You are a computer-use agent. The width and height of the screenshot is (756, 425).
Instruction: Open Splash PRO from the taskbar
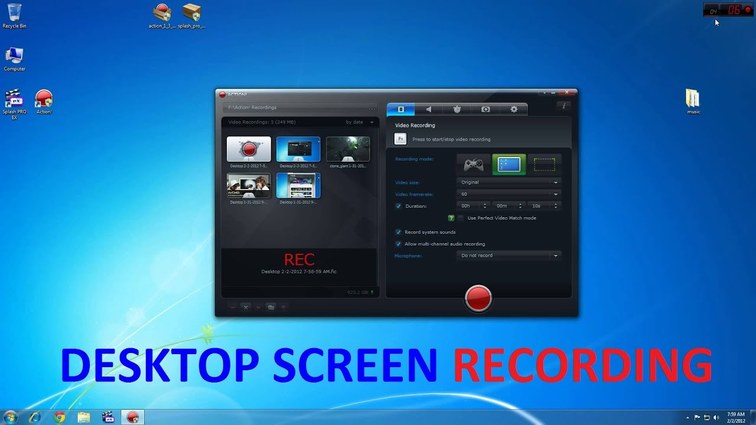108,417
